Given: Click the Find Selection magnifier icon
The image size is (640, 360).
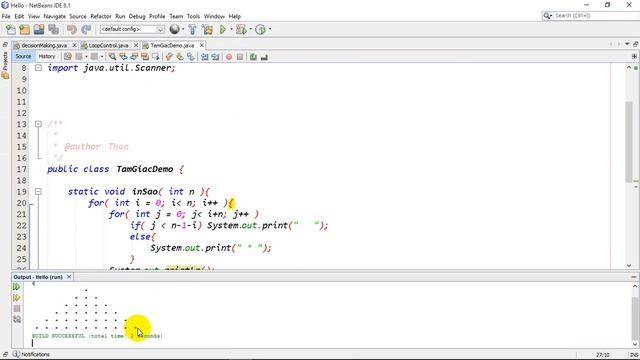Looking at the screenshot, I should click(x=112, y=57).
